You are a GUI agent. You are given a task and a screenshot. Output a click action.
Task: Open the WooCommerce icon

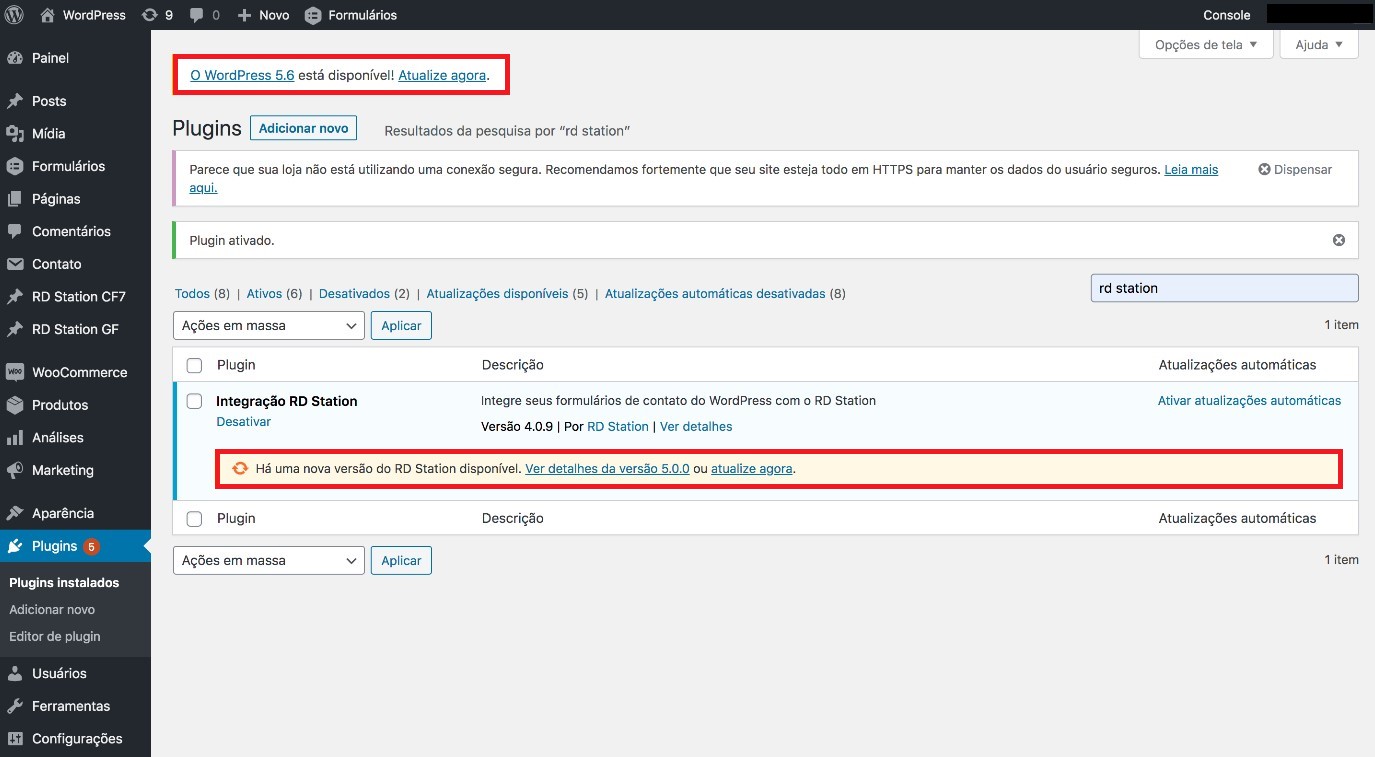point(15,372)
